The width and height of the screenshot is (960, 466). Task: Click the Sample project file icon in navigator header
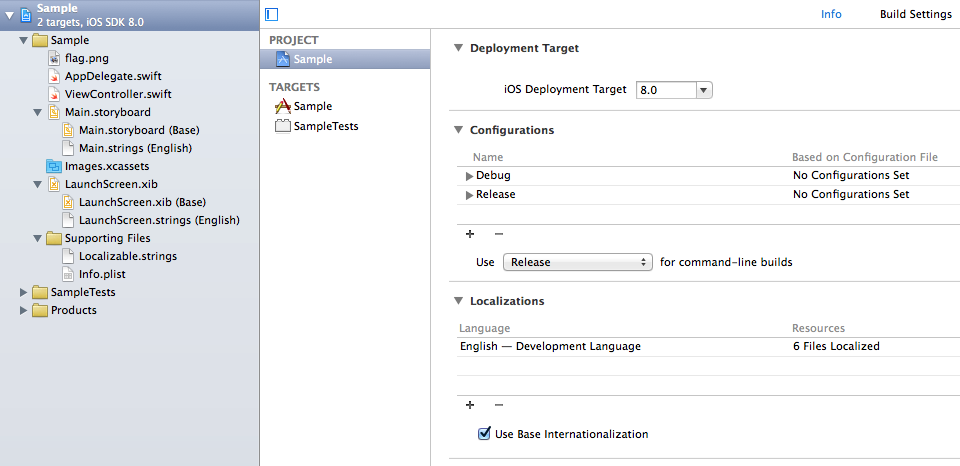26,15
